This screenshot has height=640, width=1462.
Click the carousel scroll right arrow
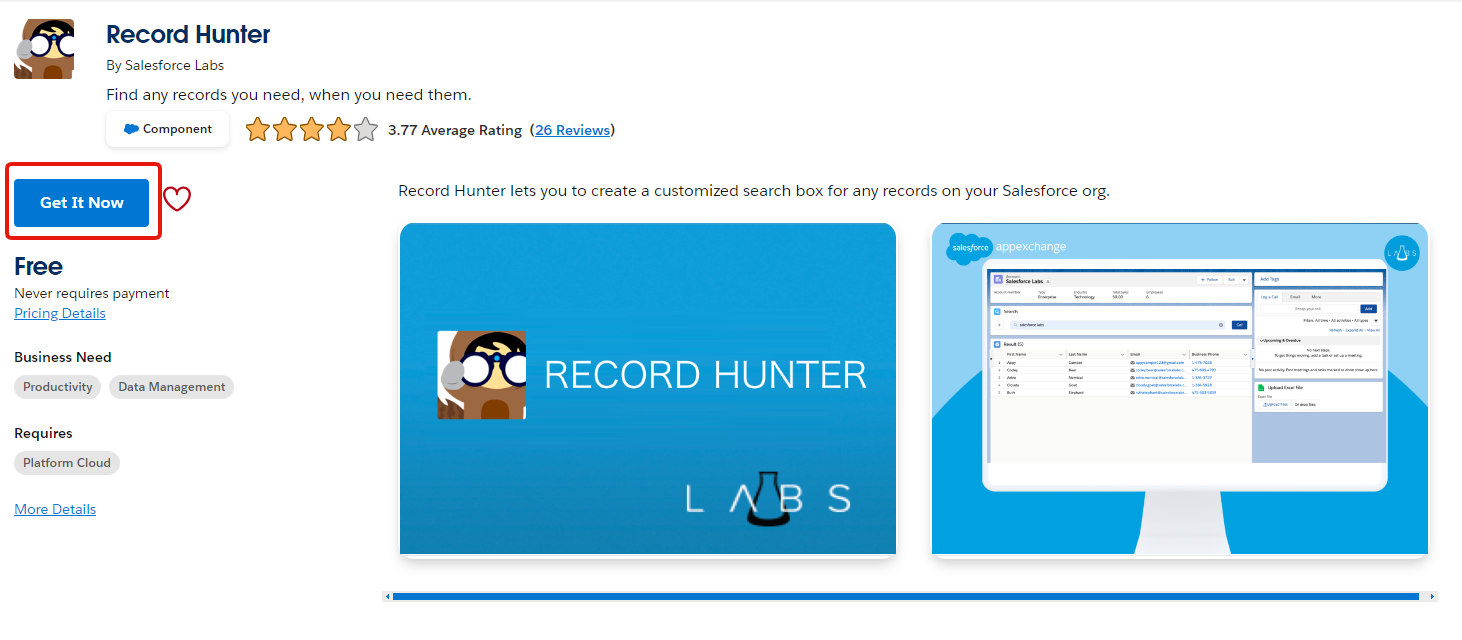(x=1432, y=597)
